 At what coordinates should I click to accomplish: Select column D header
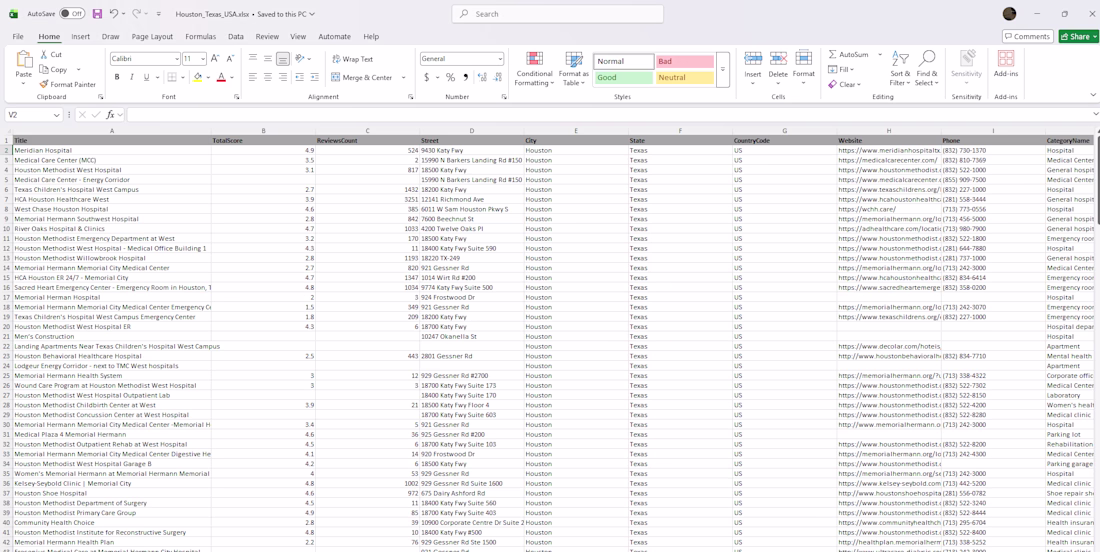pos(471,130)
